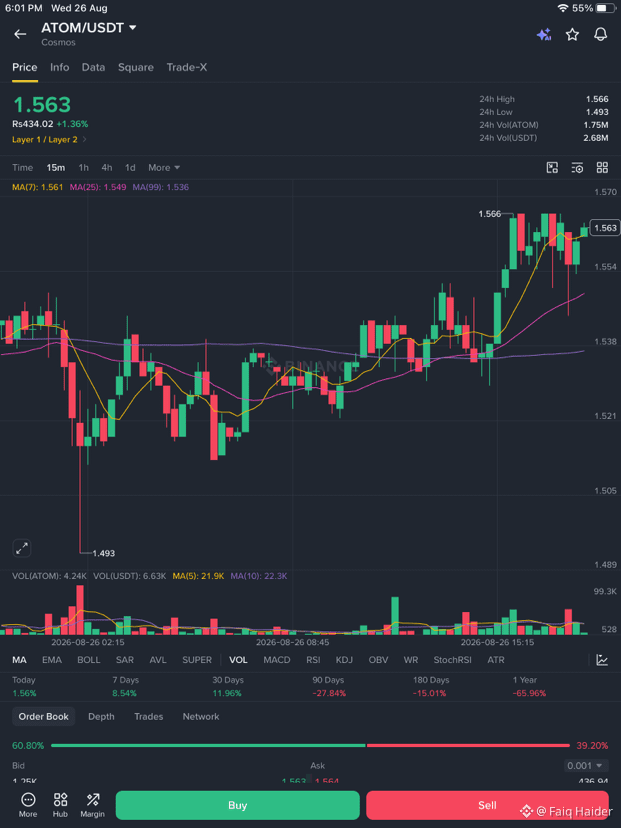
Task: Tap the 1.493 low price marker
Action: [x=104, y=553]
